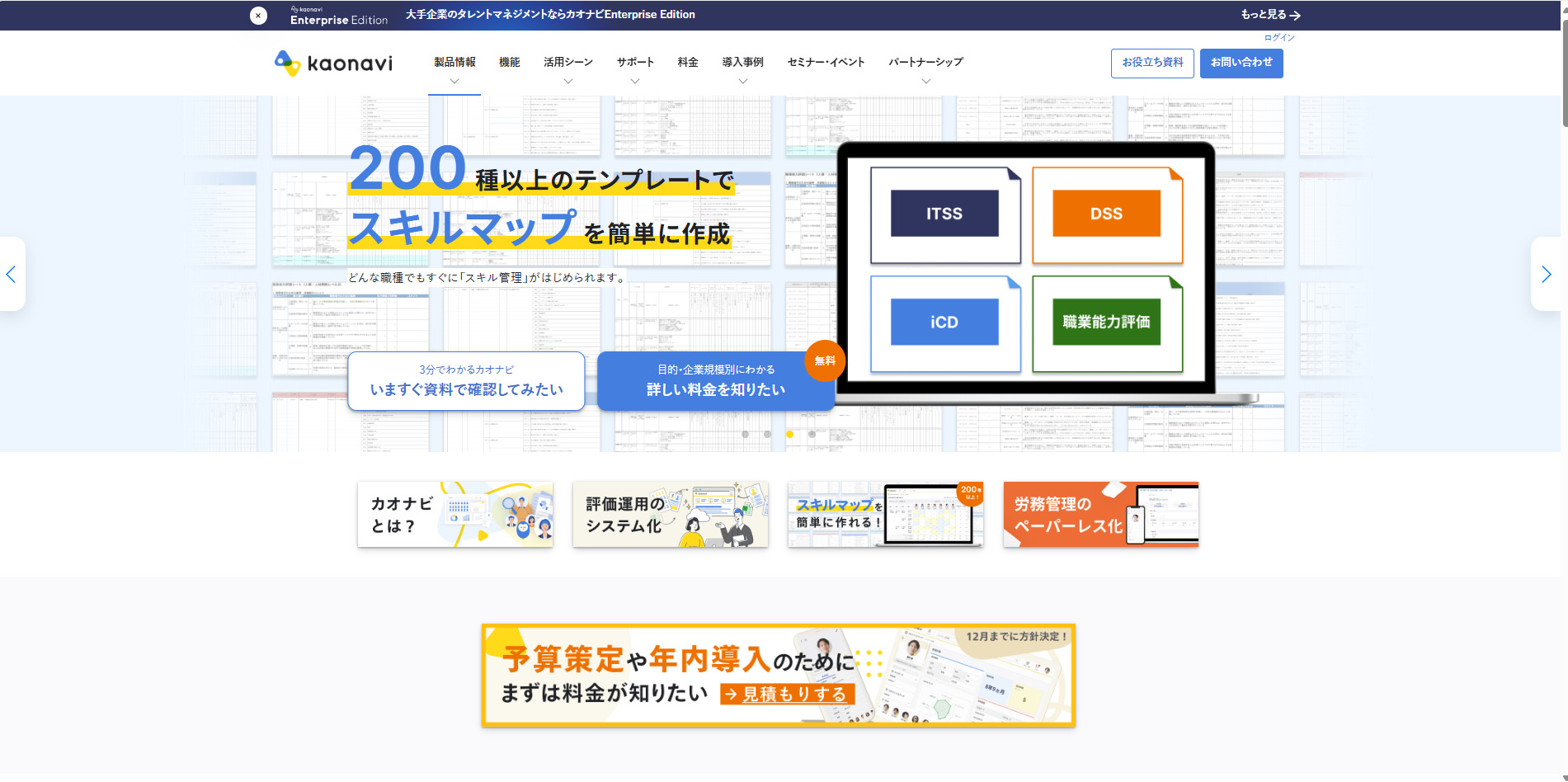1568x782 pixels.
Task: Expand the chevron under 製品情報
Action: [x=454, y=81]
